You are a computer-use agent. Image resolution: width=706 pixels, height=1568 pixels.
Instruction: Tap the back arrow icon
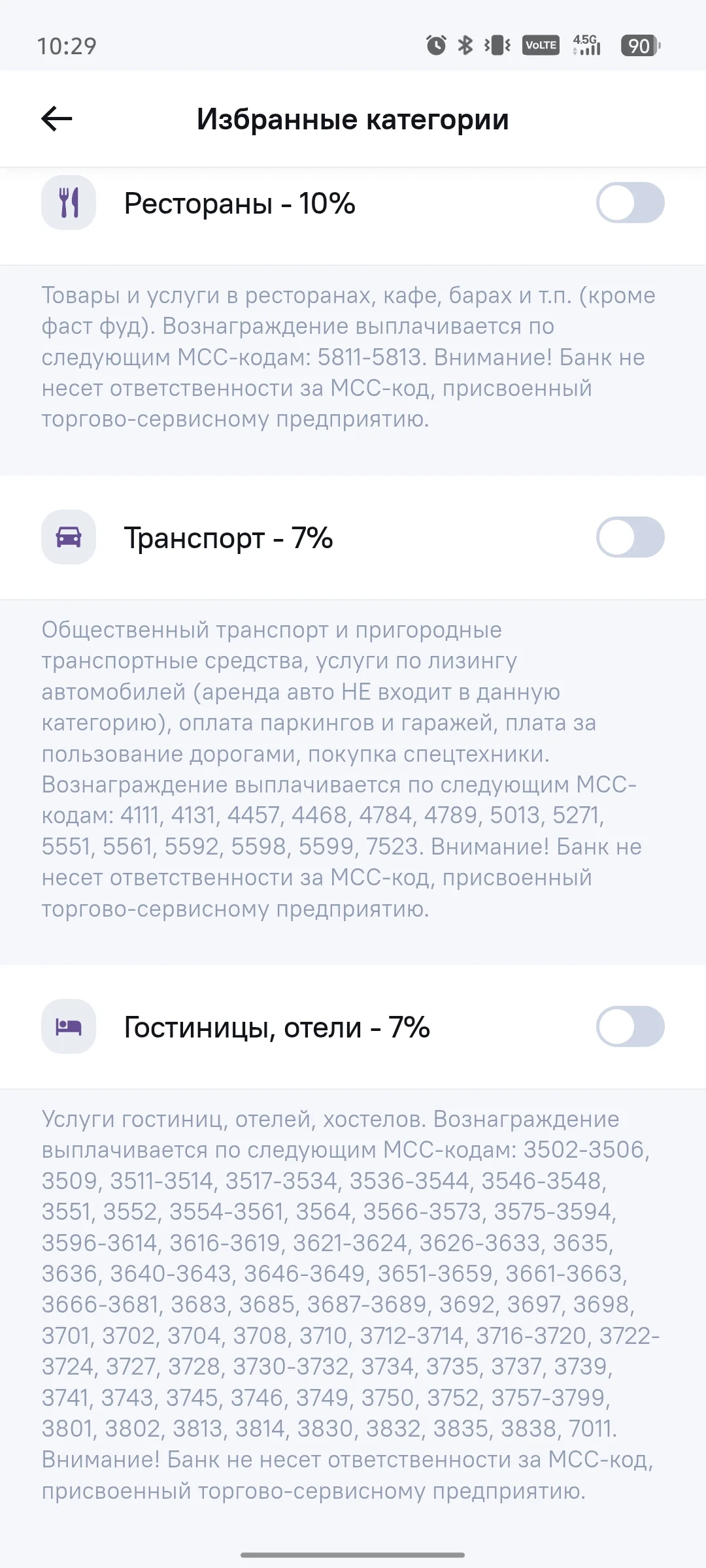coord(57,119)
